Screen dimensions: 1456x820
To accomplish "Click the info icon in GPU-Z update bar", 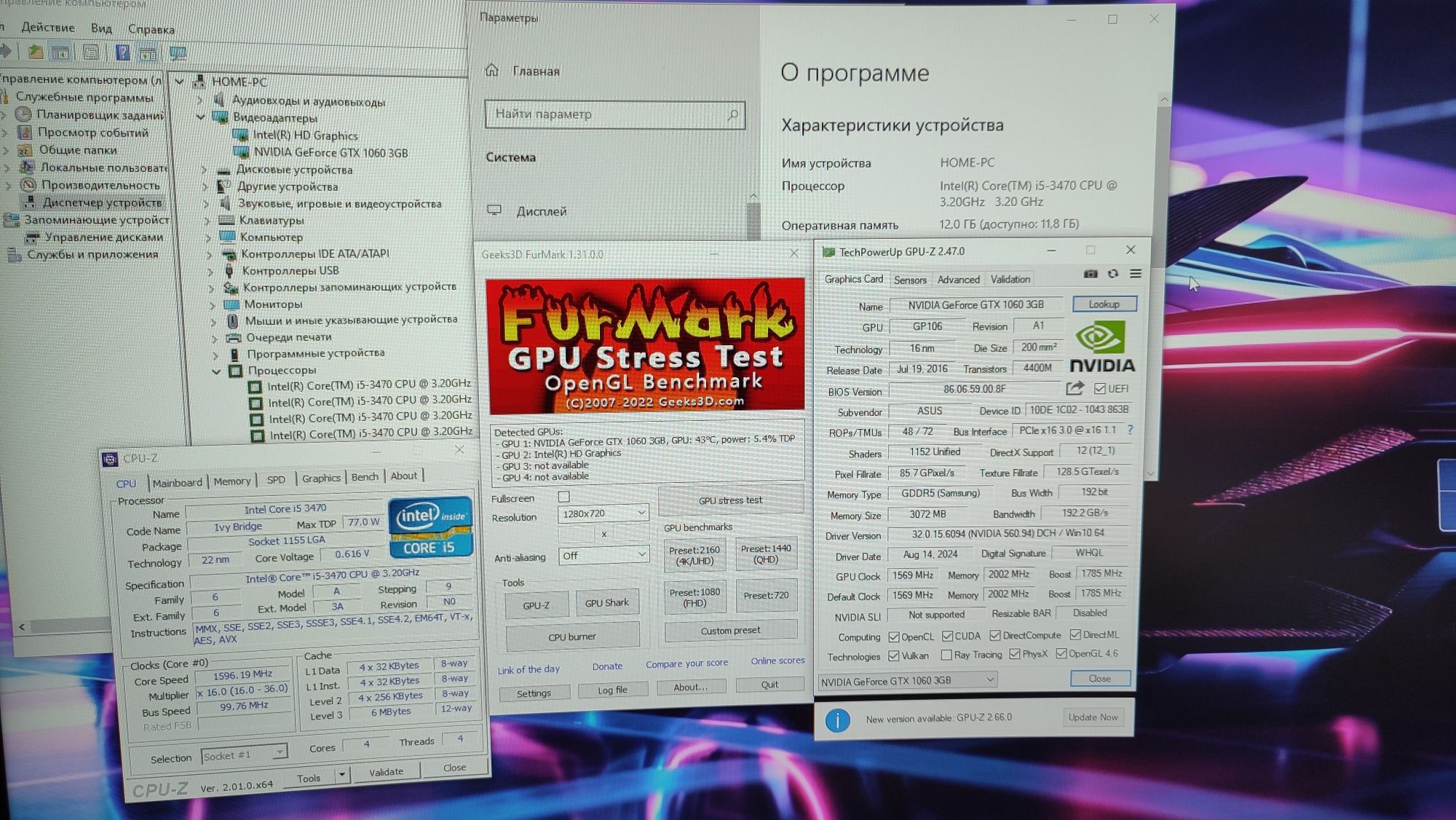I will pyautogui.click(x=837, y=720).
